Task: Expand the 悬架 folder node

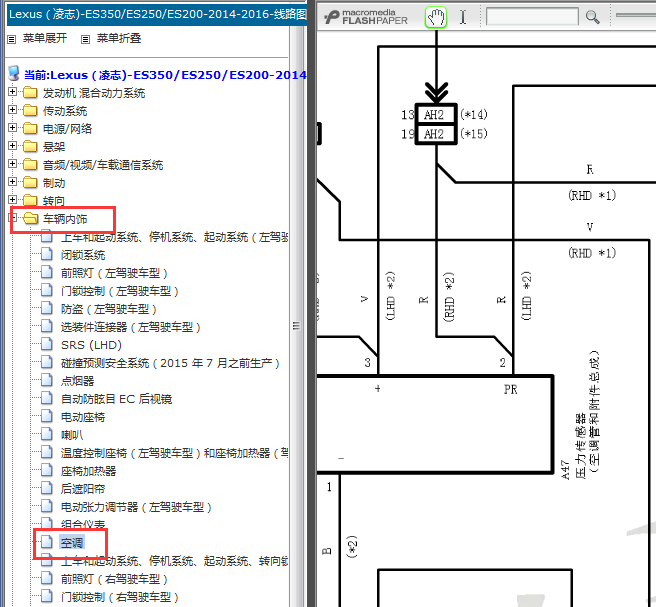Action: tap(13, 146)
